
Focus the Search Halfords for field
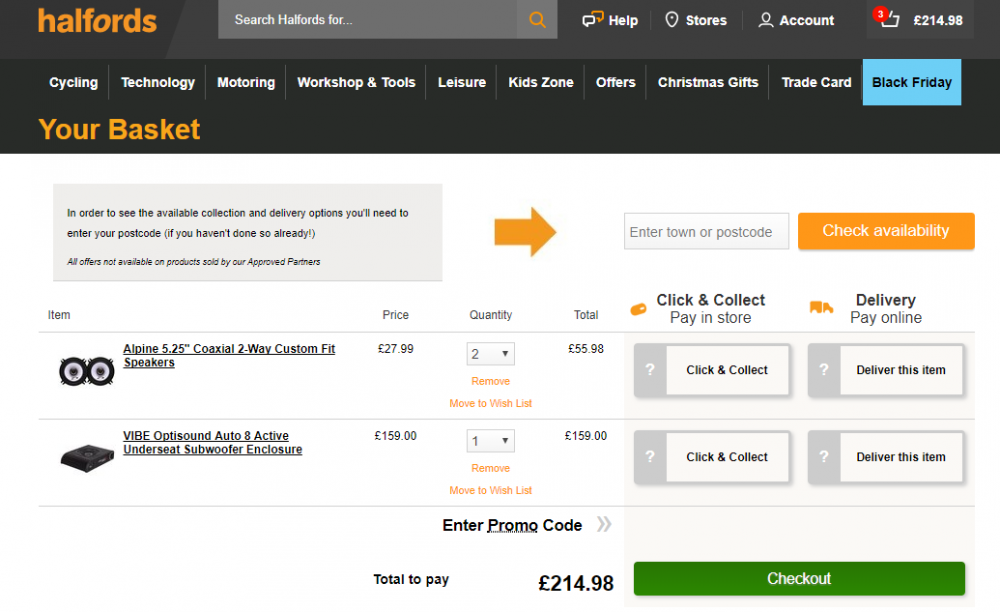tap(367, 20)
